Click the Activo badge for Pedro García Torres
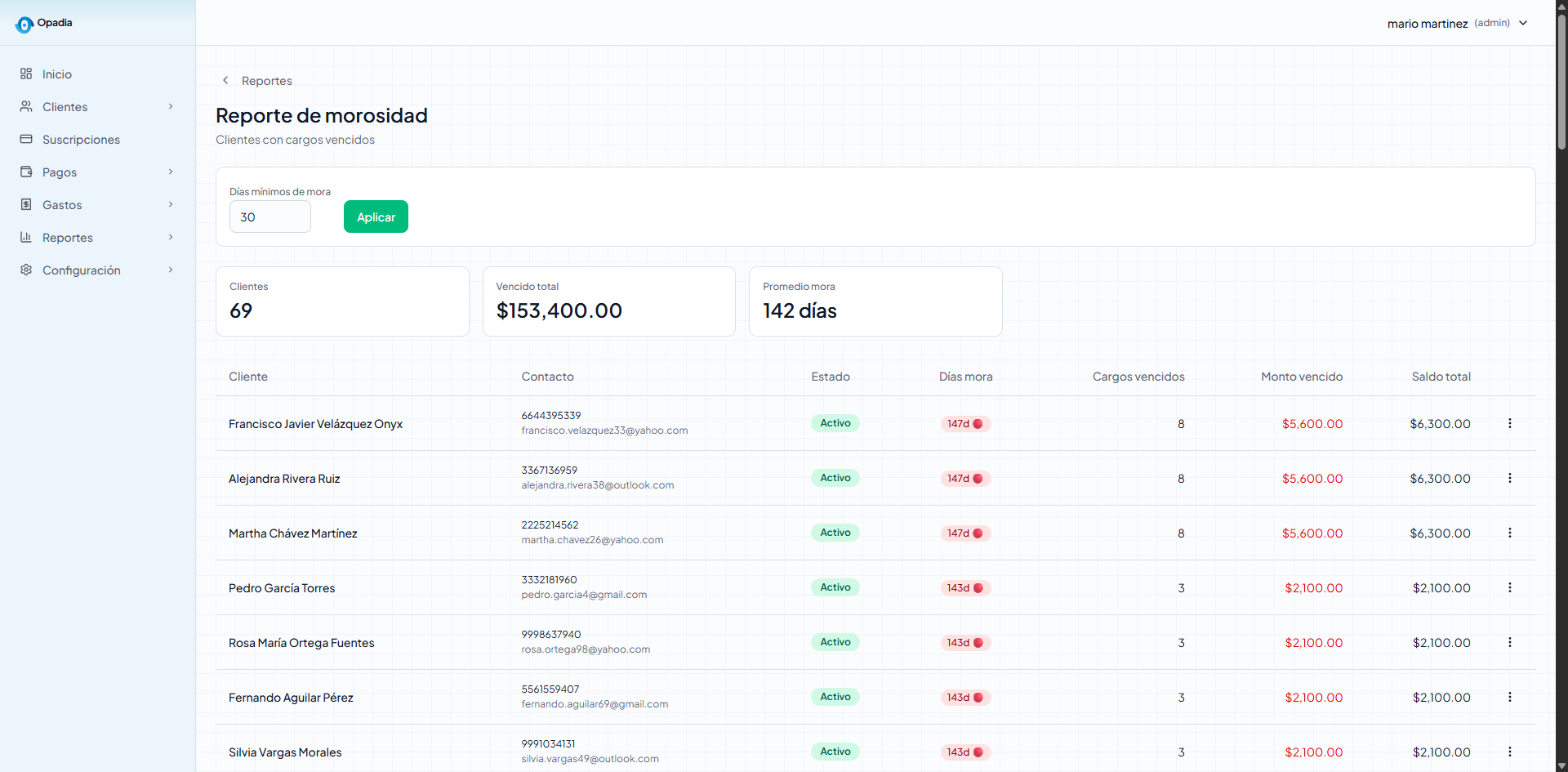1568x772 pixels. pyautogui.click(x=835, y=587)
